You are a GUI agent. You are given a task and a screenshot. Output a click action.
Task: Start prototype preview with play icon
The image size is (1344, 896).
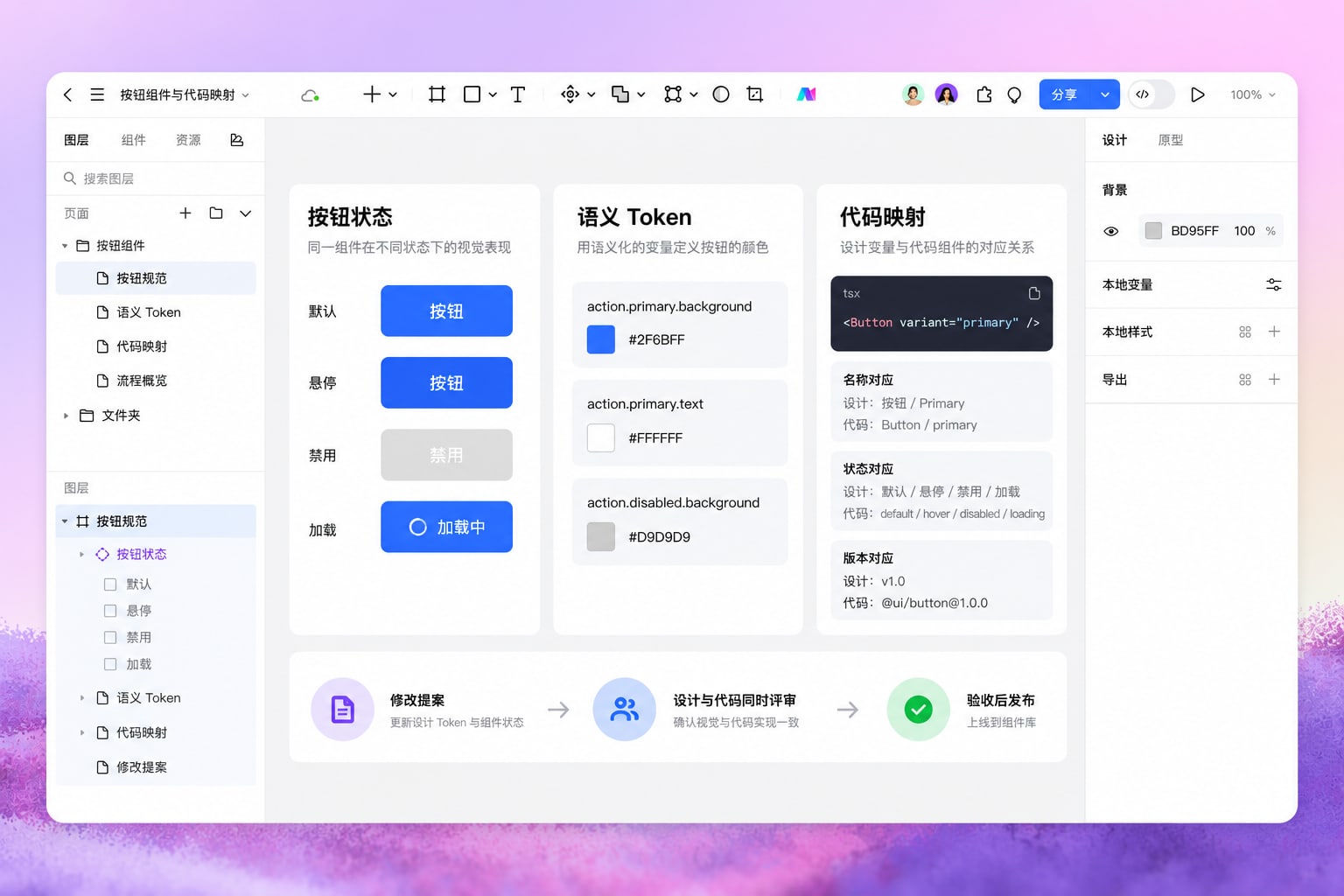[1197, 94]
